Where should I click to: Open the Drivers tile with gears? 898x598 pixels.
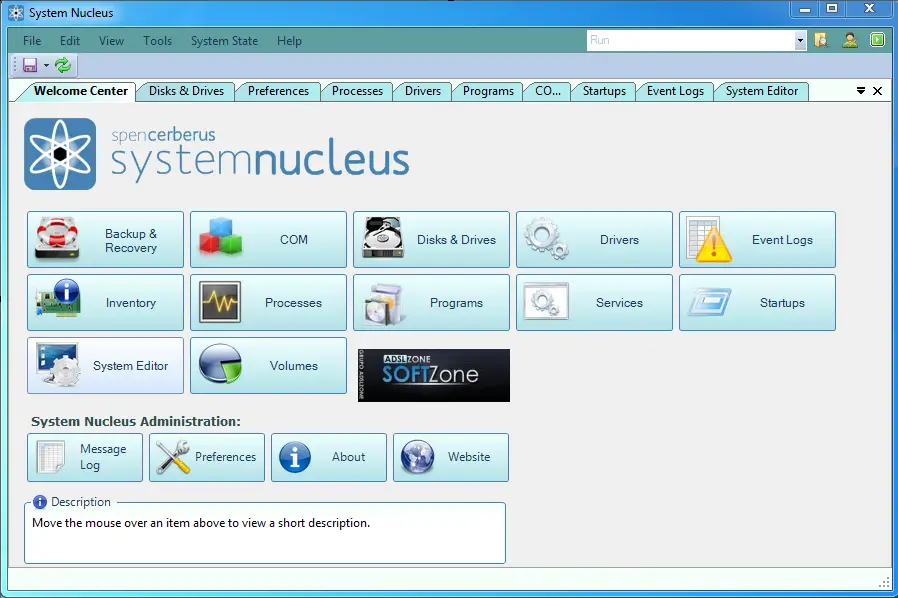coord(594,239)
